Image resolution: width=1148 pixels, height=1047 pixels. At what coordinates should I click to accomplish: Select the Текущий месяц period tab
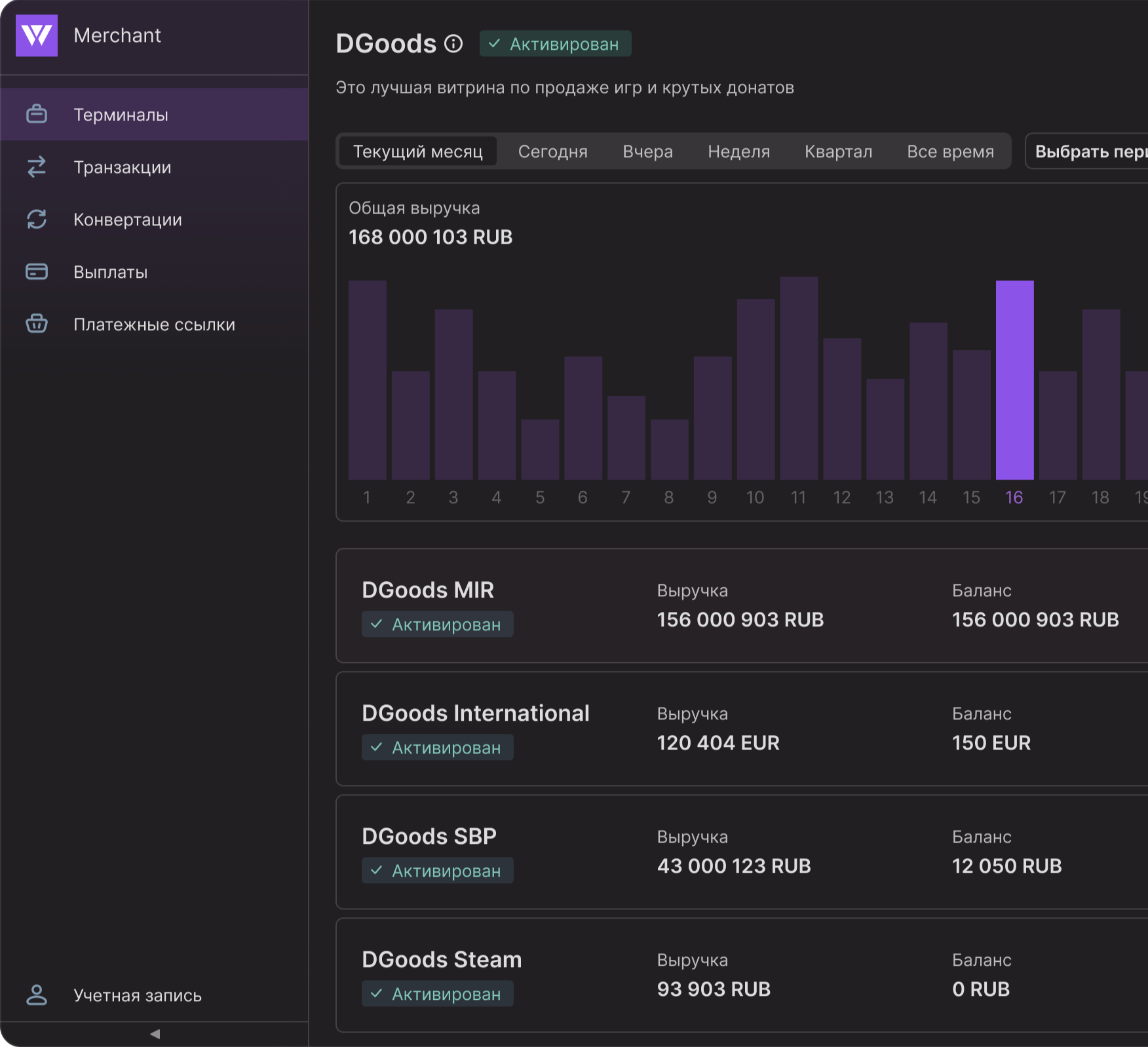[x=417, y=151]
